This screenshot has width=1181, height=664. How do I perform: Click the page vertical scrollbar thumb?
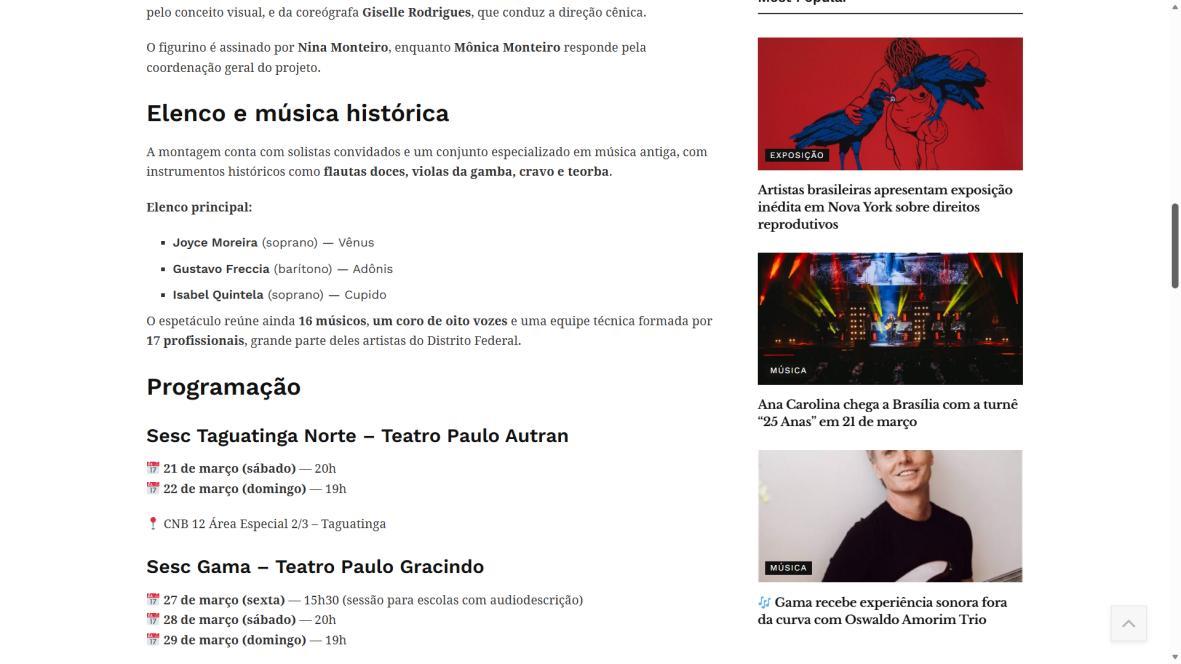point(1174,245)
